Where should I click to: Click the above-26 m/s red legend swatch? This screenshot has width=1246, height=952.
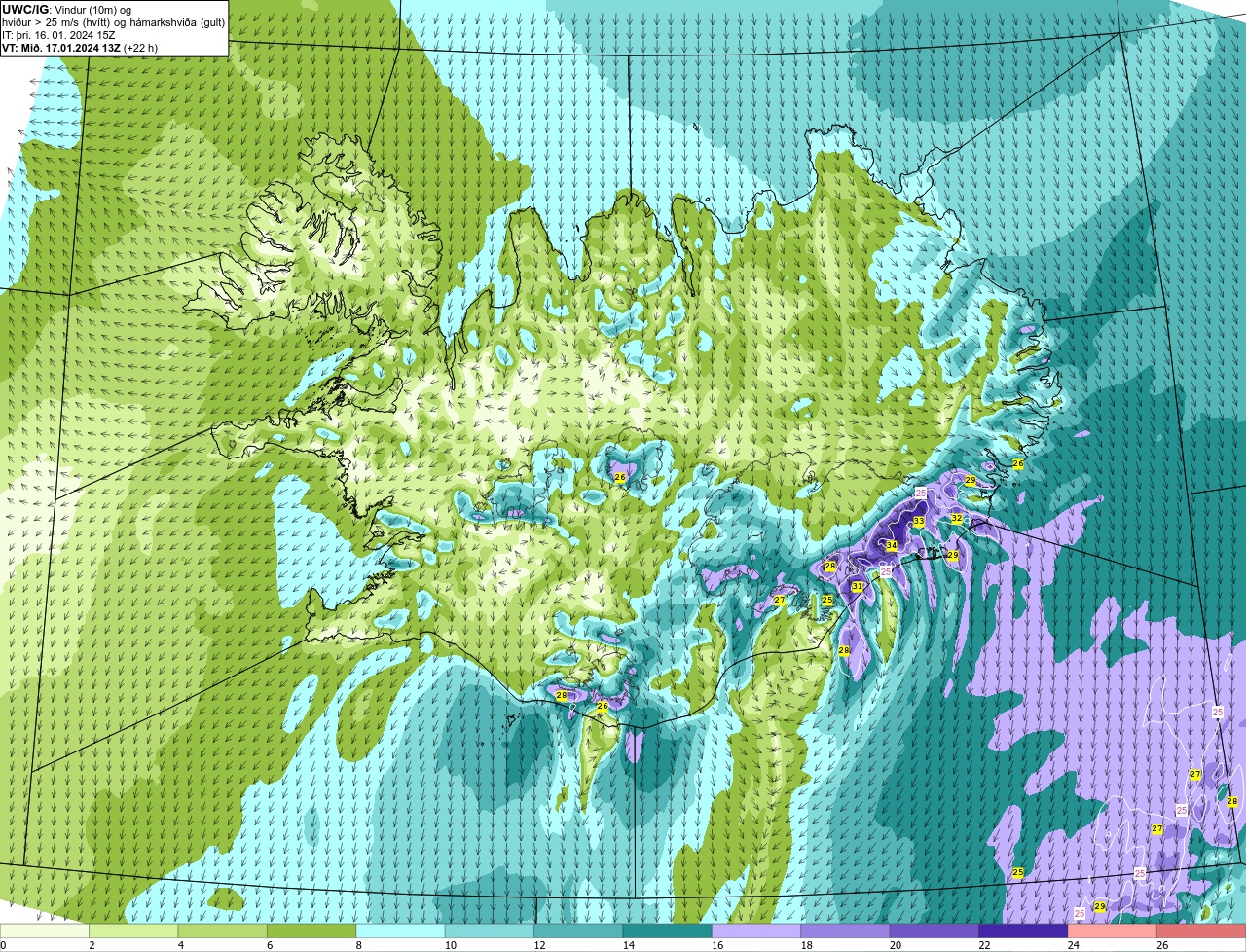[x=1201, y=931]
